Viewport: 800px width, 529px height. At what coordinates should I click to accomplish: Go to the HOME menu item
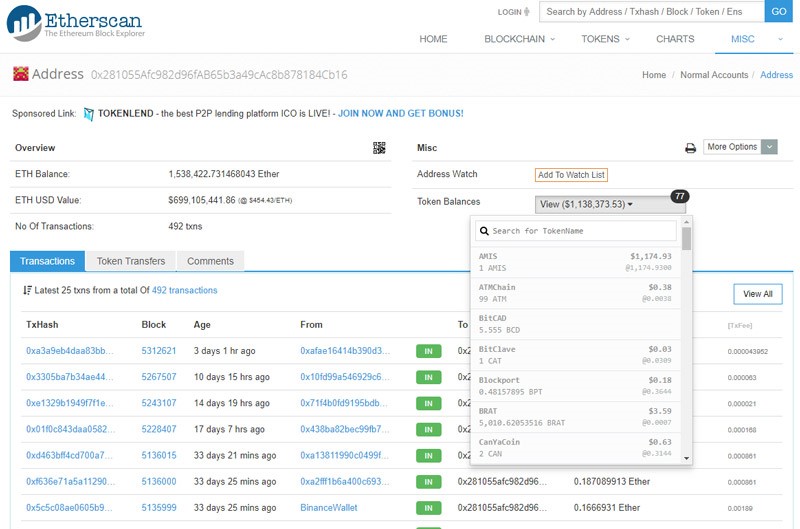(433, 39)
